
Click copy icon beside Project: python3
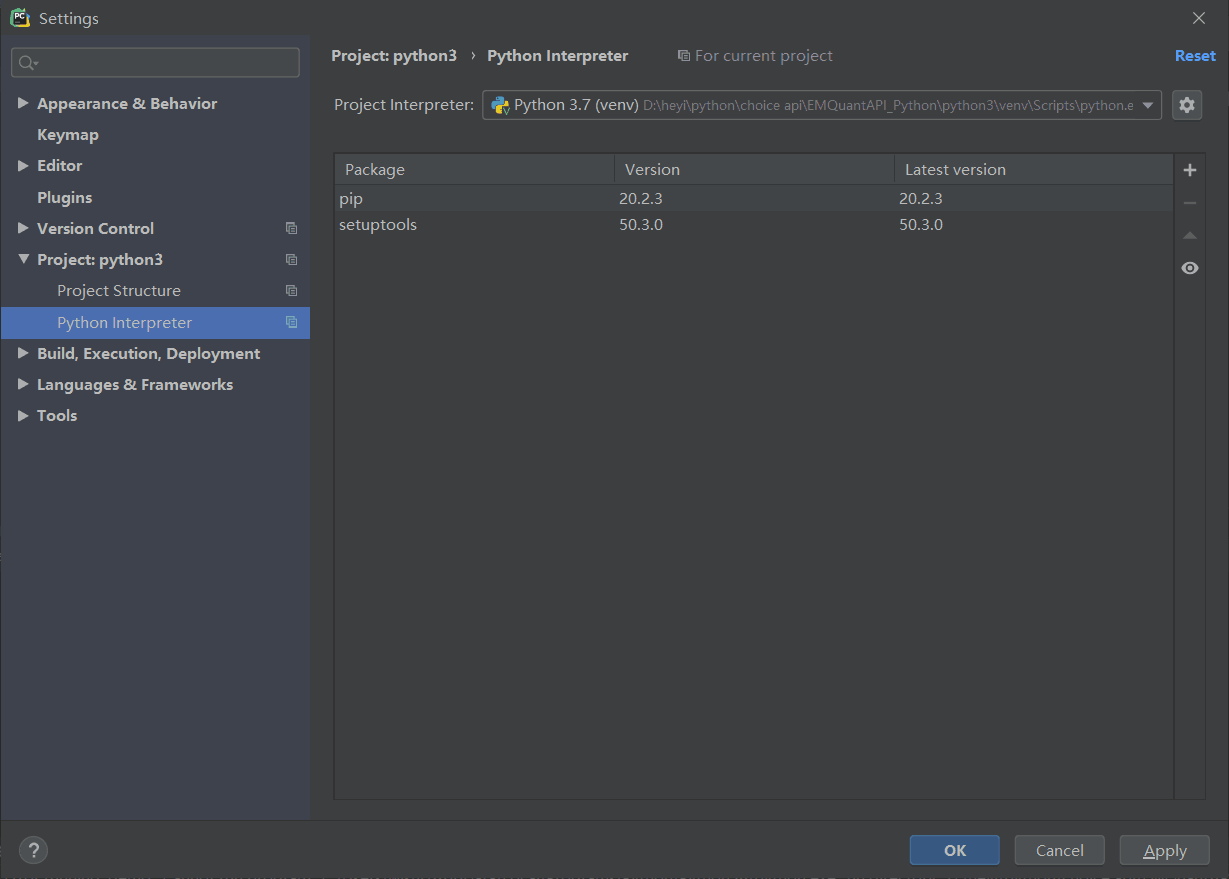coord(291,259)
